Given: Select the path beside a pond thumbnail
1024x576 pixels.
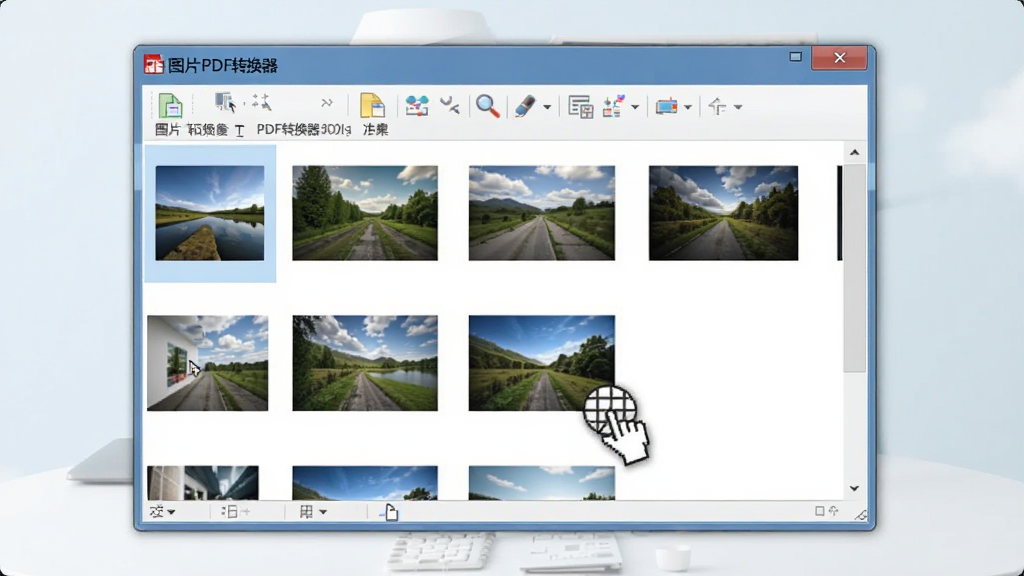Looking at the screenshot, I should pyautogui.click(x=365, y=363).
